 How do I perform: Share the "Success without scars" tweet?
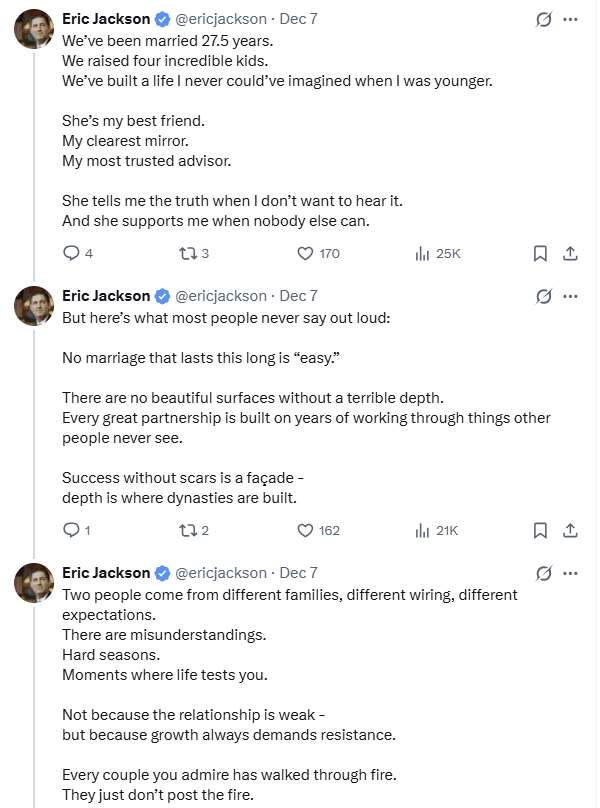570,530
